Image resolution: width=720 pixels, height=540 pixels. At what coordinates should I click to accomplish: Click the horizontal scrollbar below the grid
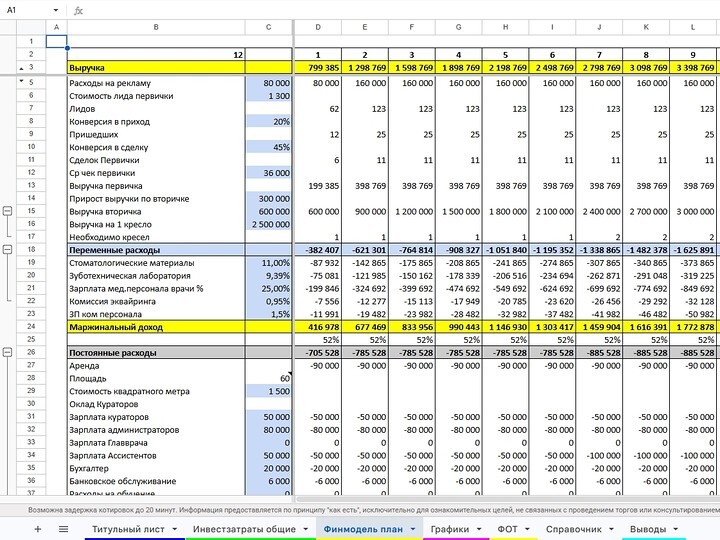click(x=507, y=499)
